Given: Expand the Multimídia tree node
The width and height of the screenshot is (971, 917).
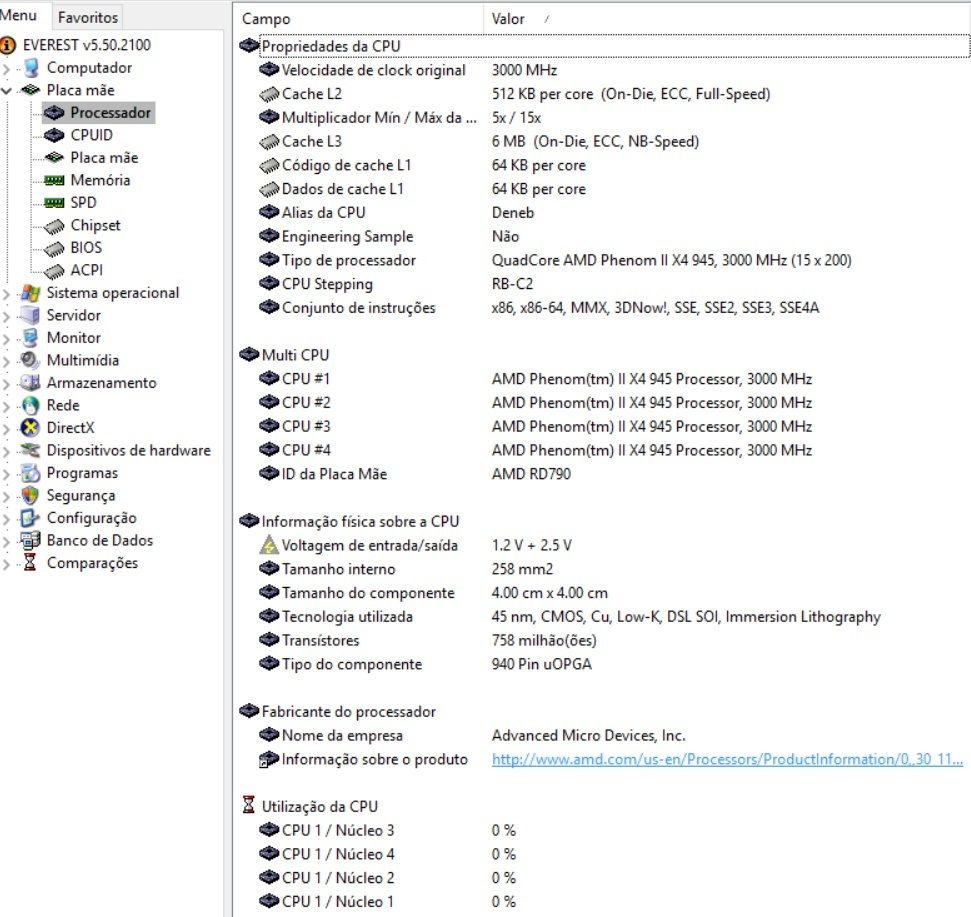Looking at the screenshot, I should click(x=7, y=360).
